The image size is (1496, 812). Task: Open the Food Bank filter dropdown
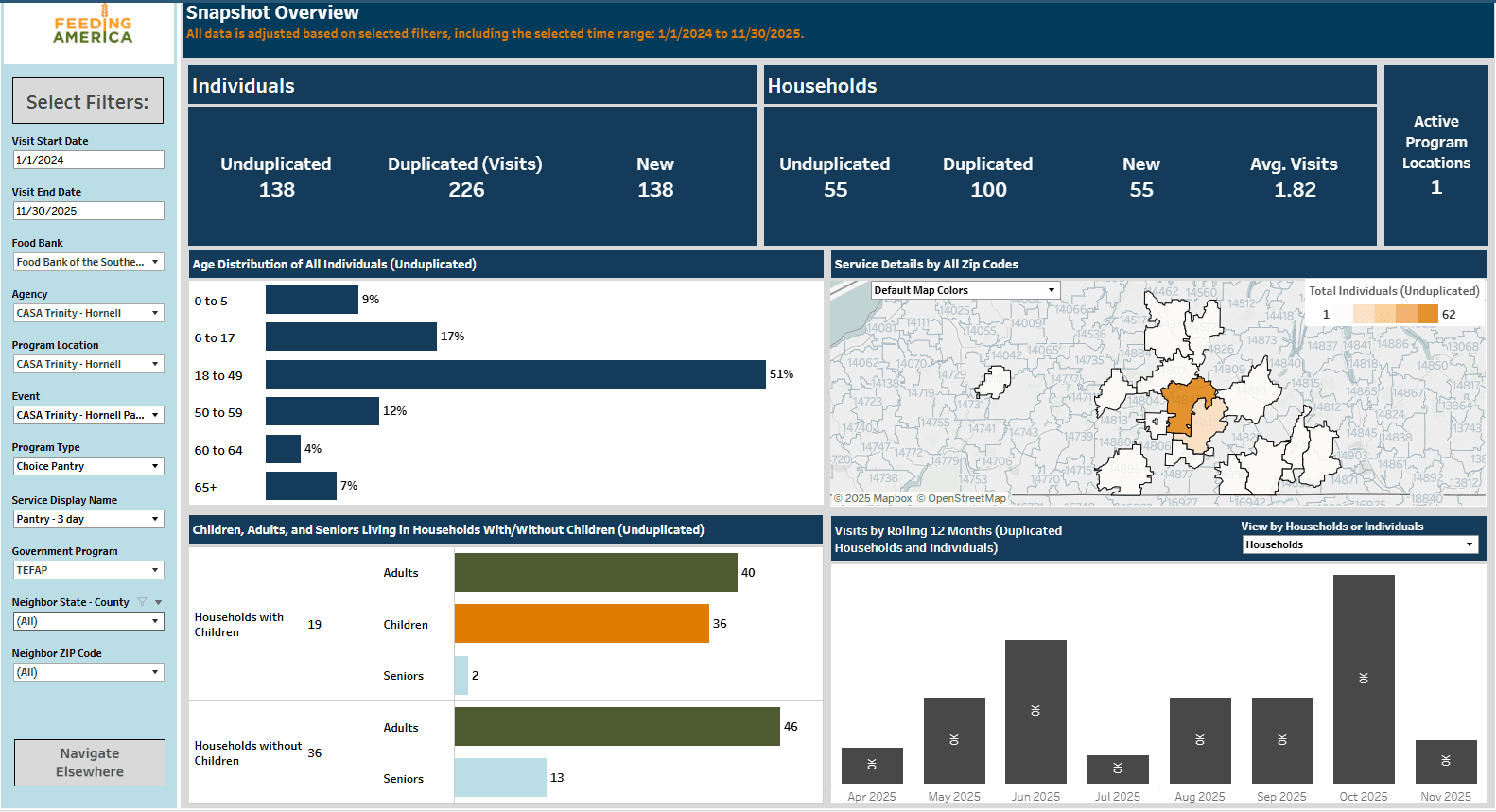pos(88,262)
